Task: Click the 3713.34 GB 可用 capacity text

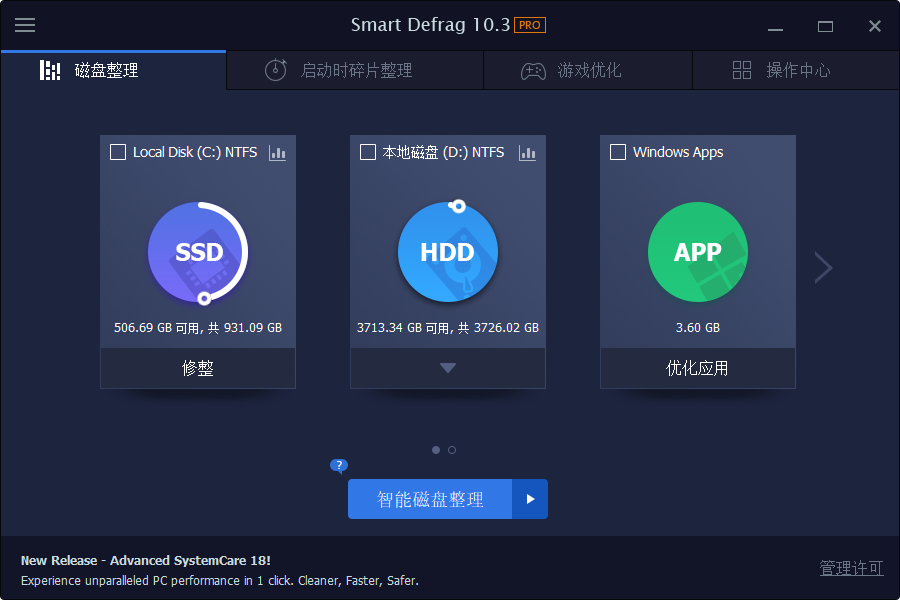Action: click(448, 328)
